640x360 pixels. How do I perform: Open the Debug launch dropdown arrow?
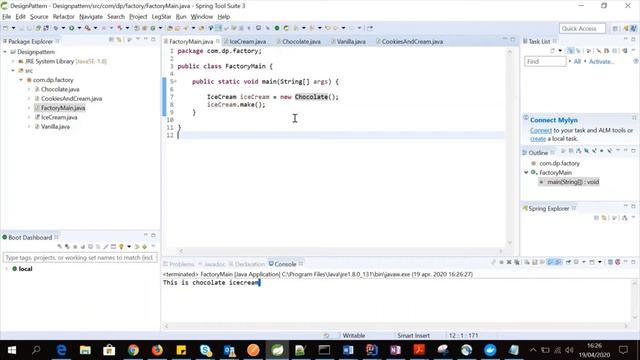tap(63, 28)
